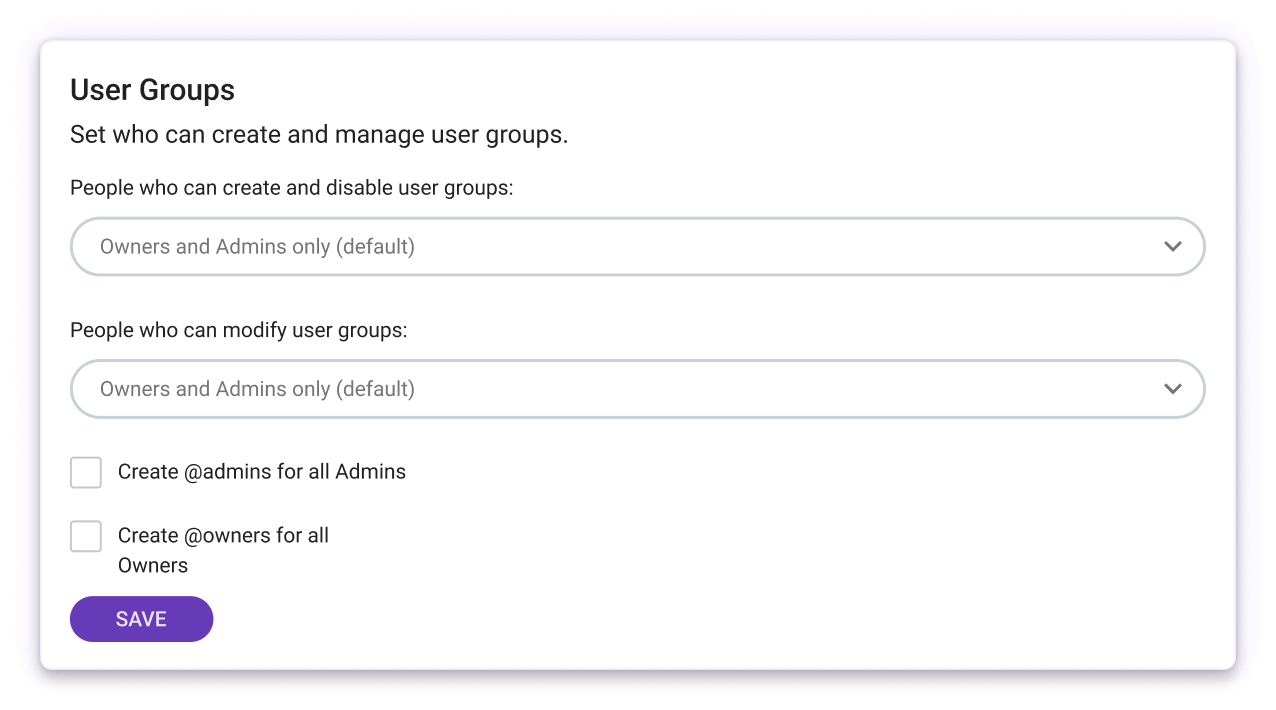Click the modify user groups label

(x=238, y=330)
